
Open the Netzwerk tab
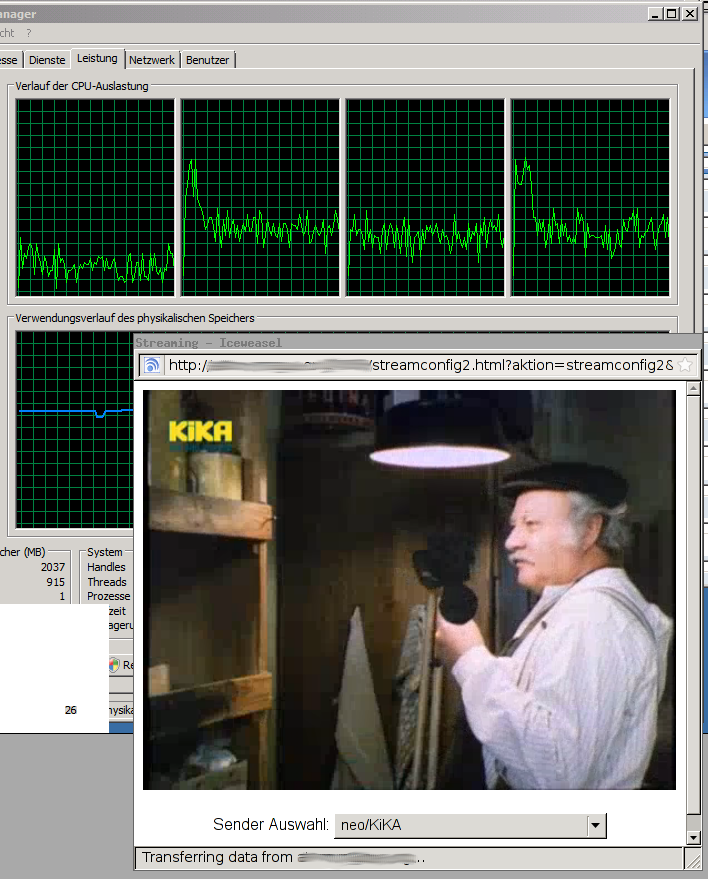[x=152, y=60]
